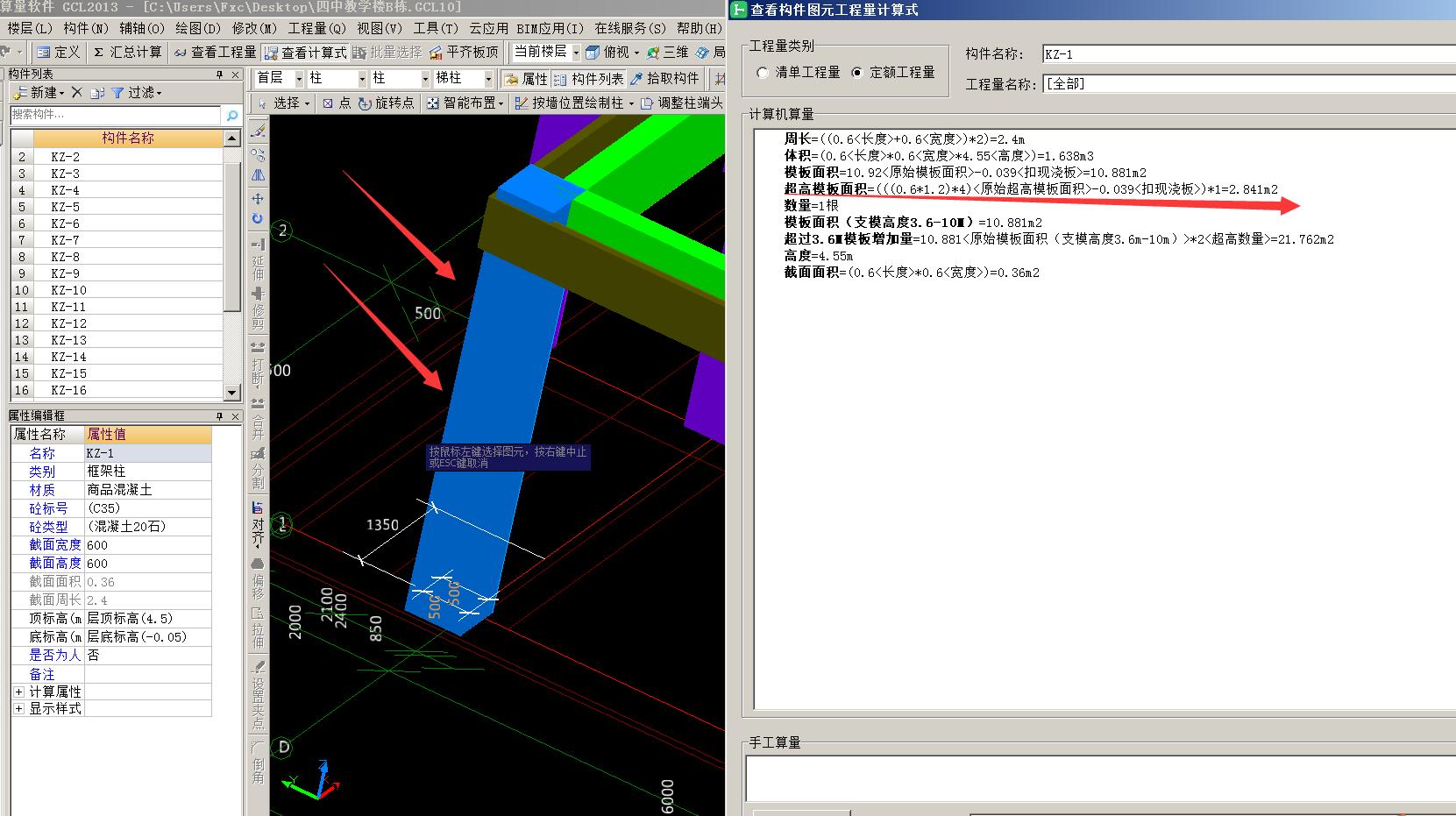The height and width of the screenshot is (816, 1456).
Task: Open 工程量(Q) menu
Action: pyautogui.click(x=317, y=29)
